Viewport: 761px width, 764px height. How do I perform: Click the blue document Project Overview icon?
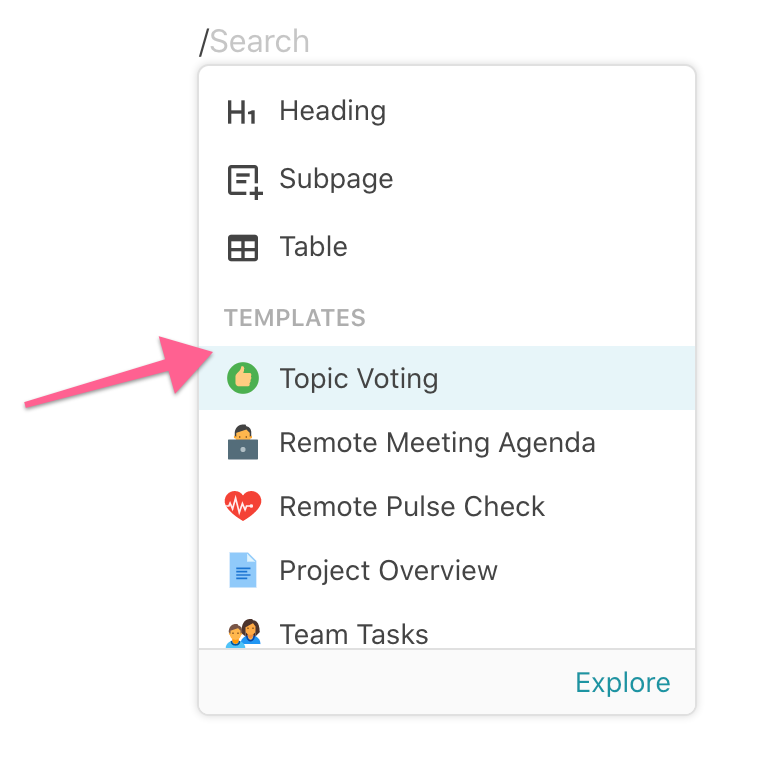click(243, 571)
